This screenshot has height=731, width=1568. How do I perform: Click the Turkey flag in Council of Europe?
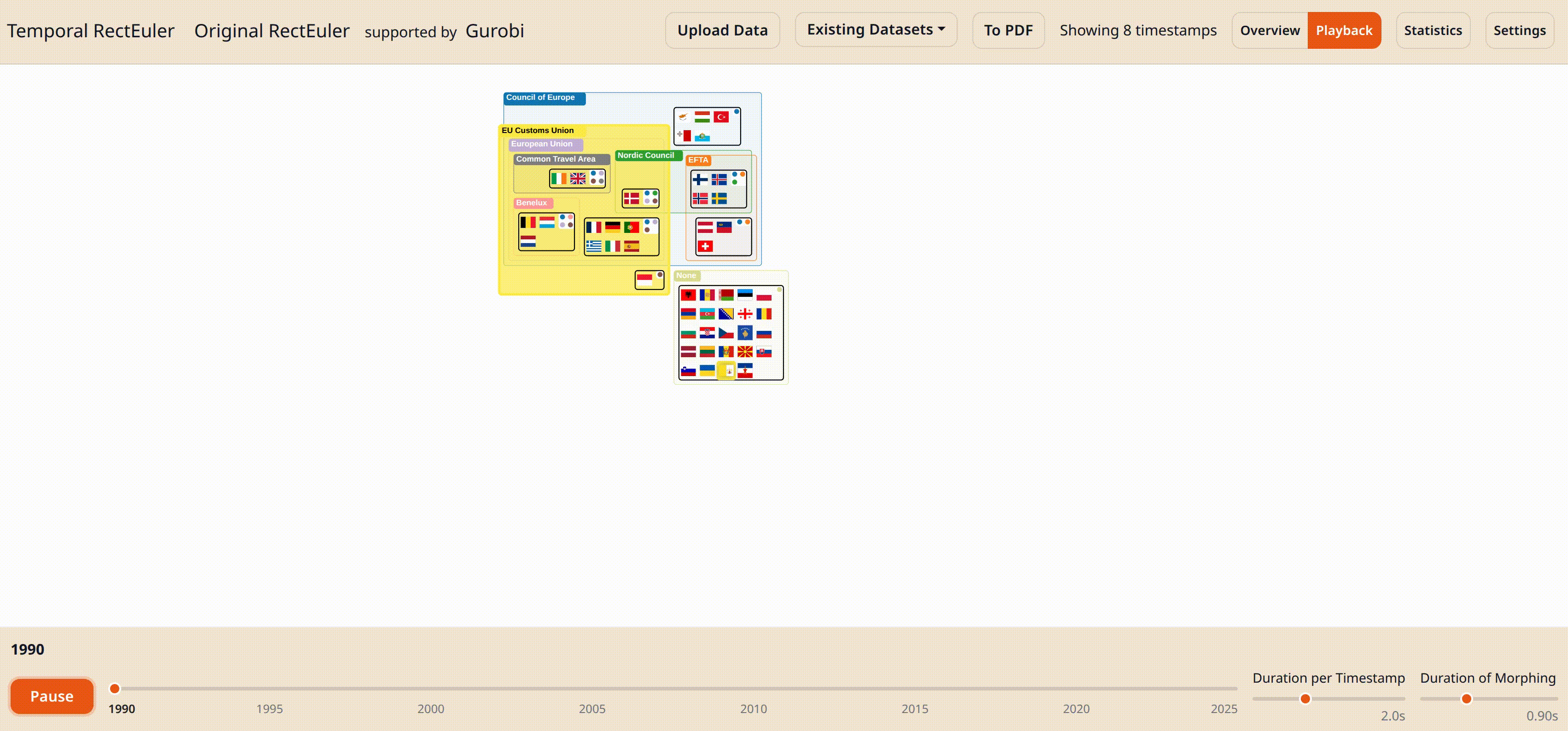click(x=721, y=117)
